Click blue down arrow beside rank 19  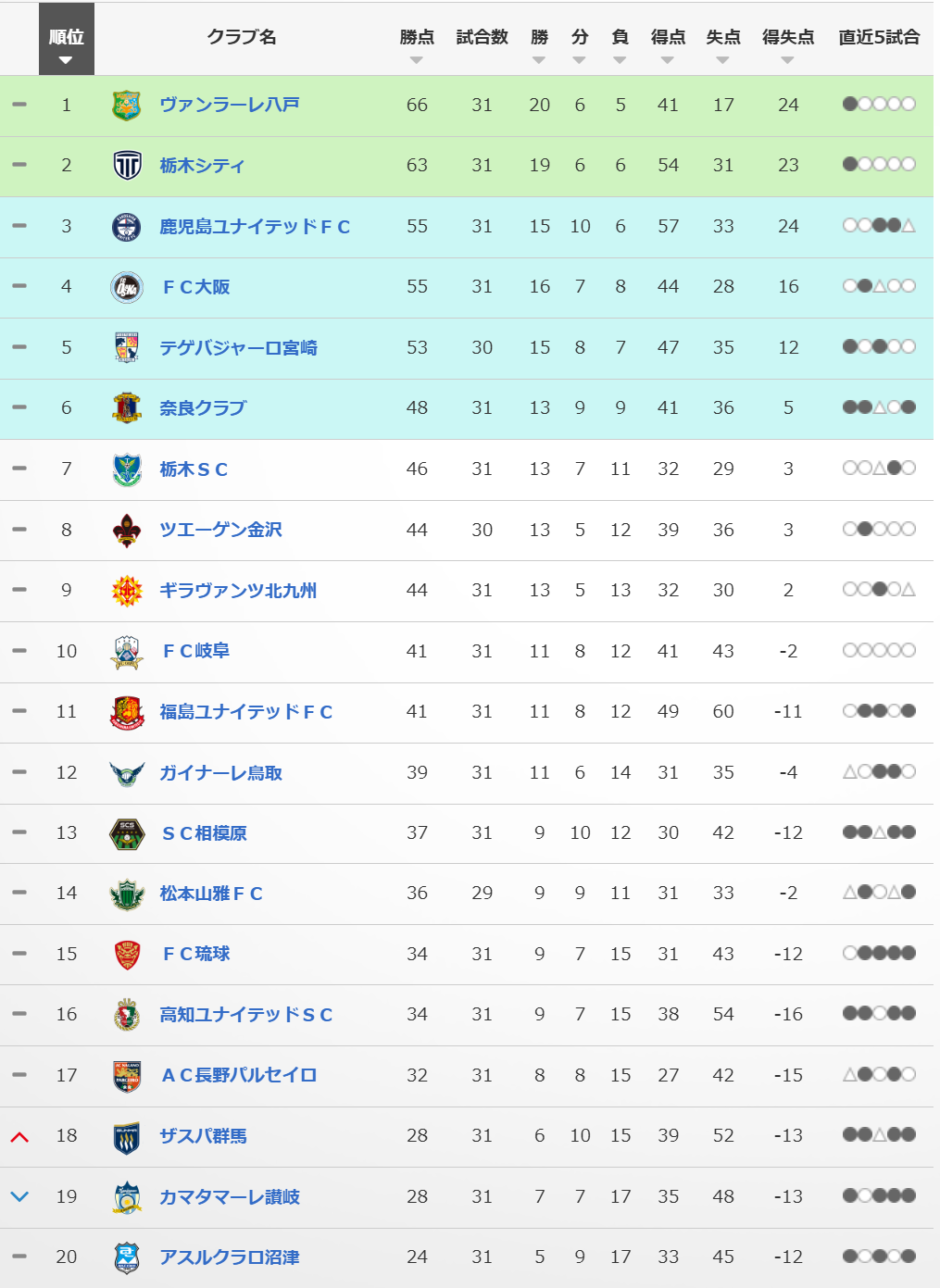[19, 1196]
